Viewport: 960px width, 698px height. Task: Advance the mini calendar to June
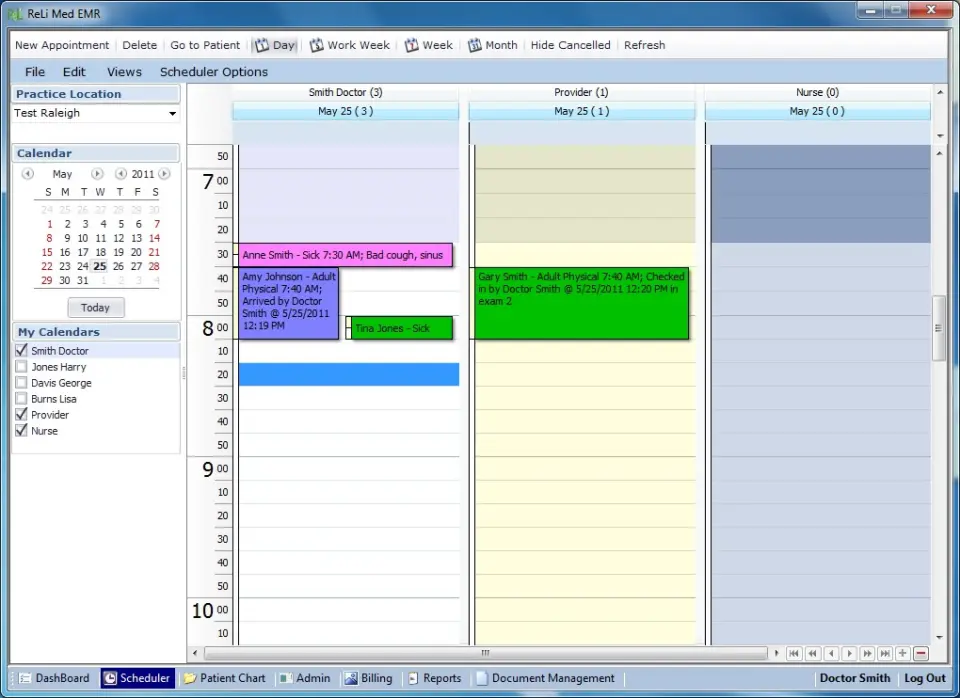pyautogui.click(x=97, y=173)
